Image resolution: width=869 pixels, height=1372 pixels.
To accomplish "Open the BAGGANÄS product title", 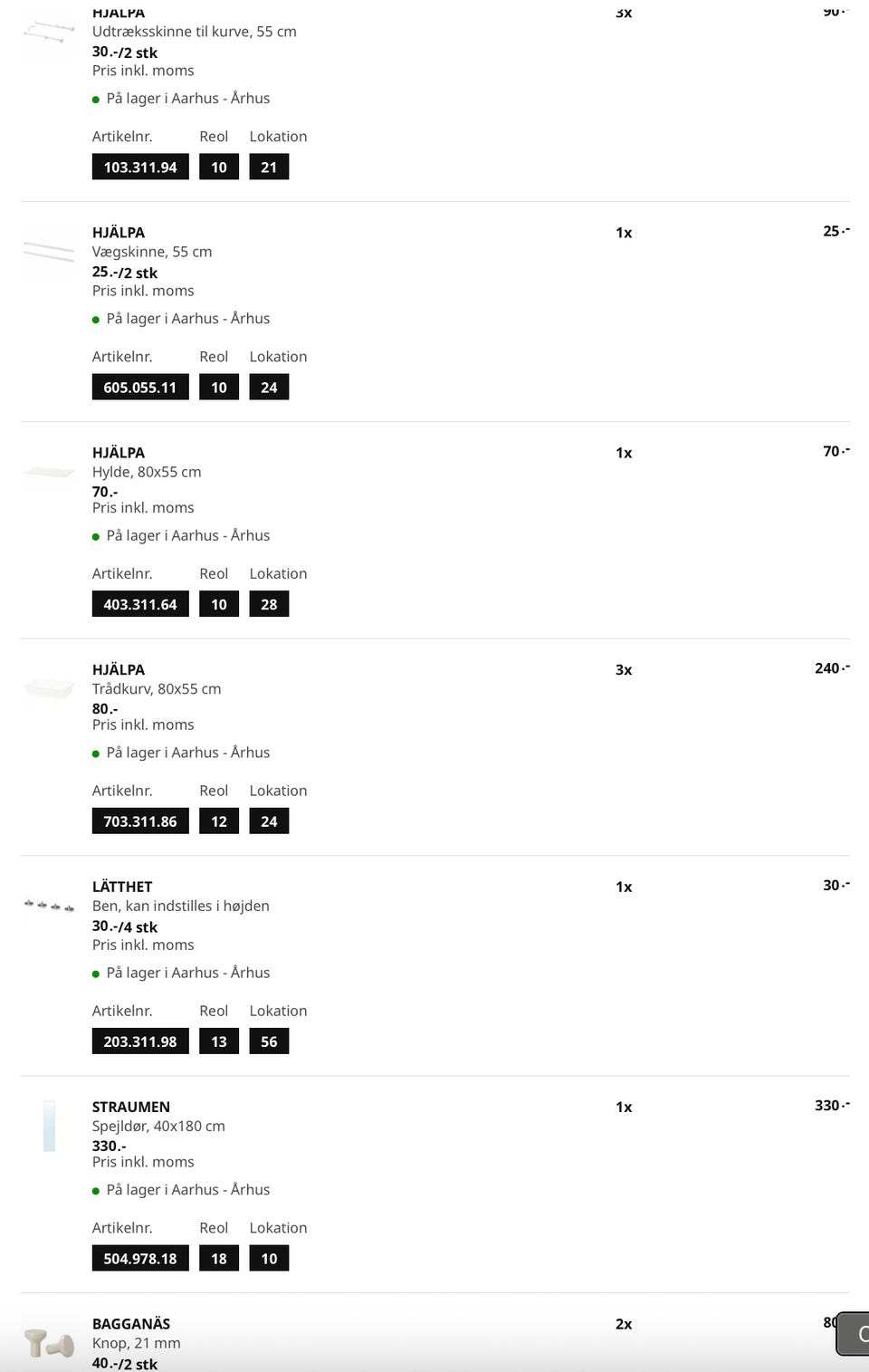I will tap(131, 1324).
